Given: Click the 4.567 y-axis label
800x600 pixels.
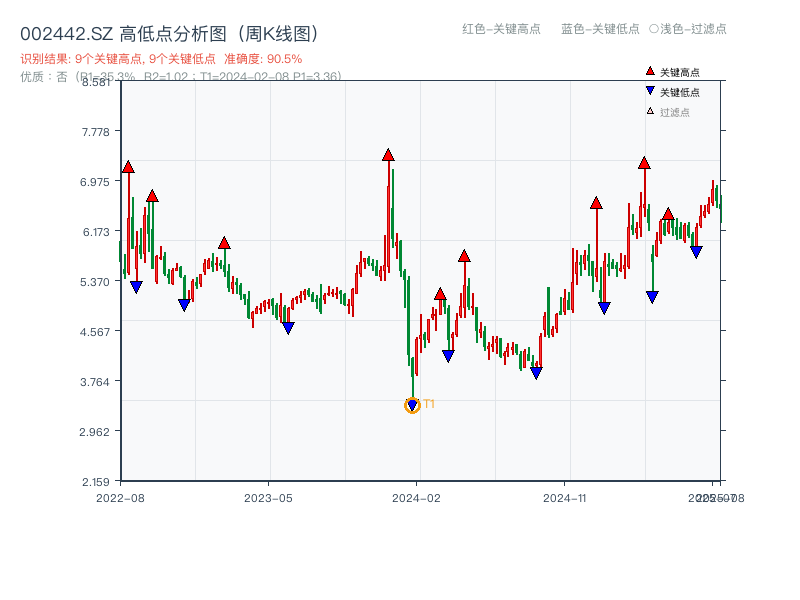Looking at the screenshot, I should pos(95,332).
